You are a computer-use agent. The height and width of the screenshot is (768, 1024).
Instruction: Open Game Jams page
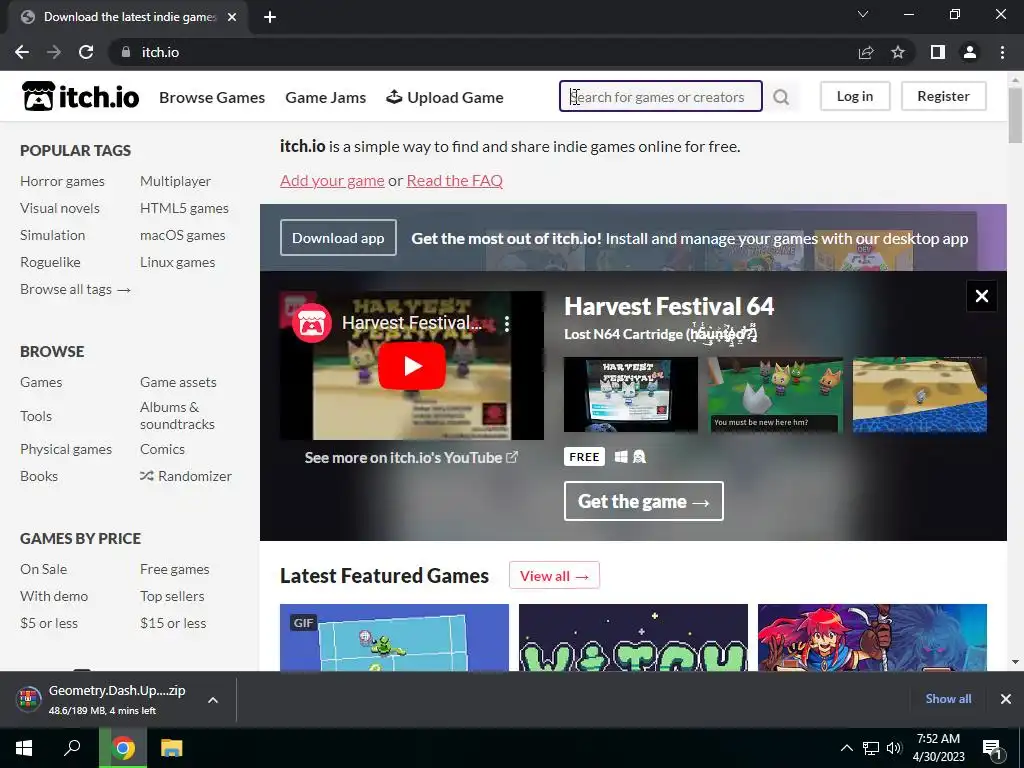pyautogui.click(x=326, y=97)
